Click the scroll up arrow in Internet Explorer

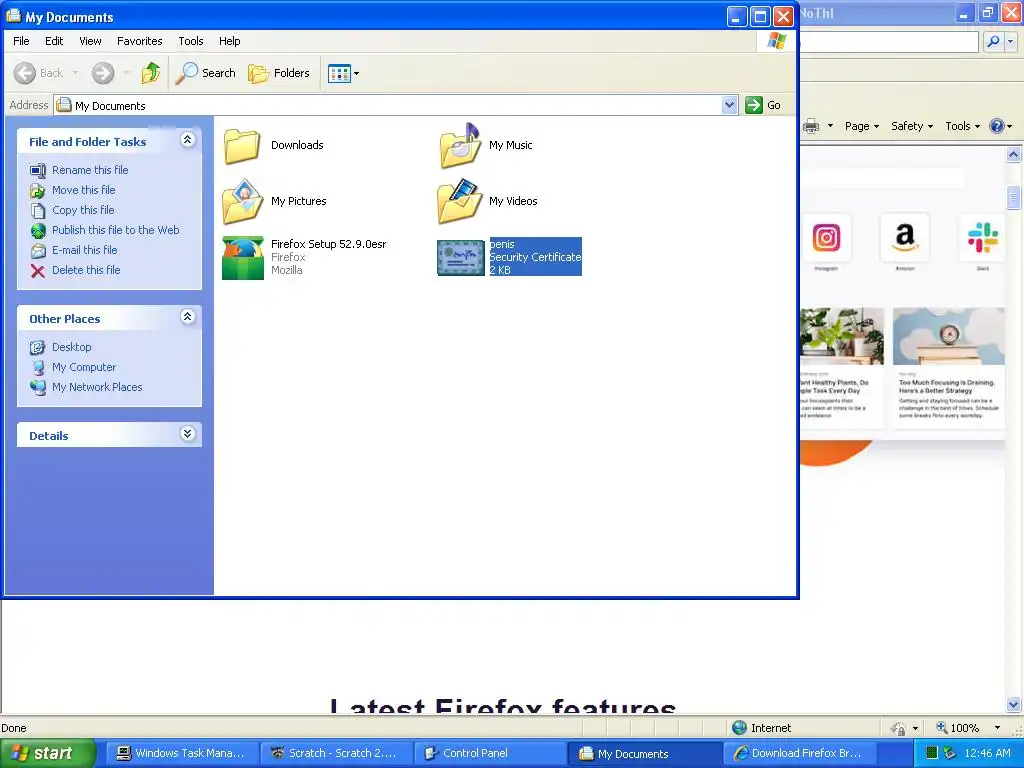(x=1014, y=155)
